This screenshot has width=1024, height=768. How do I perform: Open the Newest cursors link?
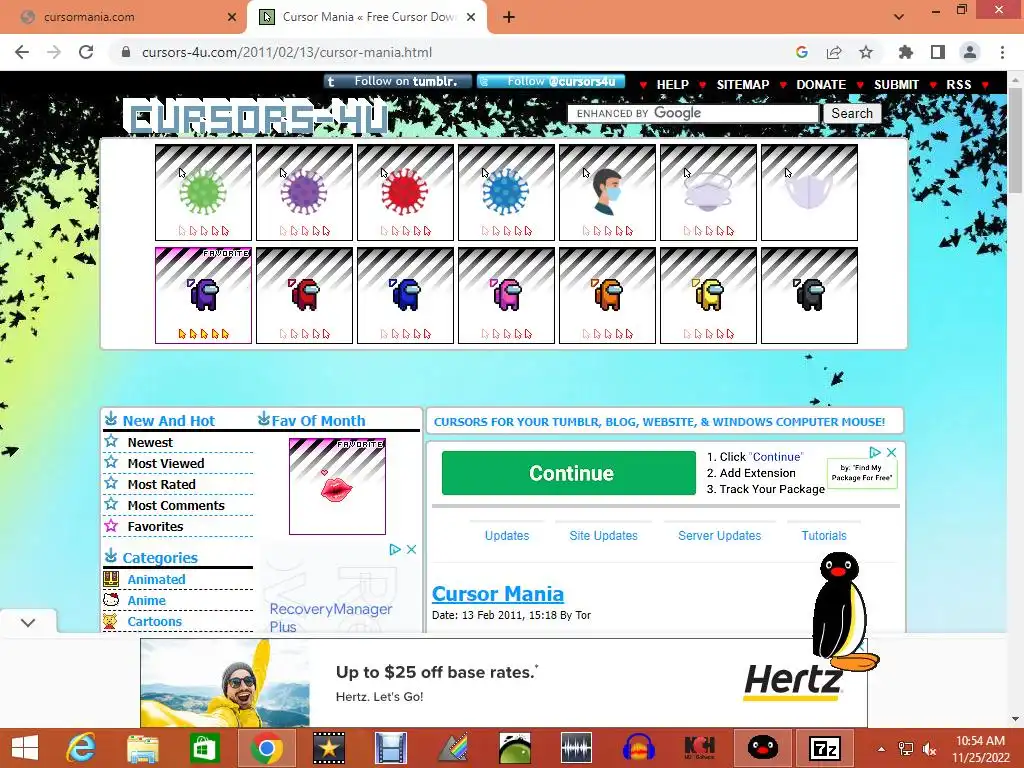tap(150, 443)
